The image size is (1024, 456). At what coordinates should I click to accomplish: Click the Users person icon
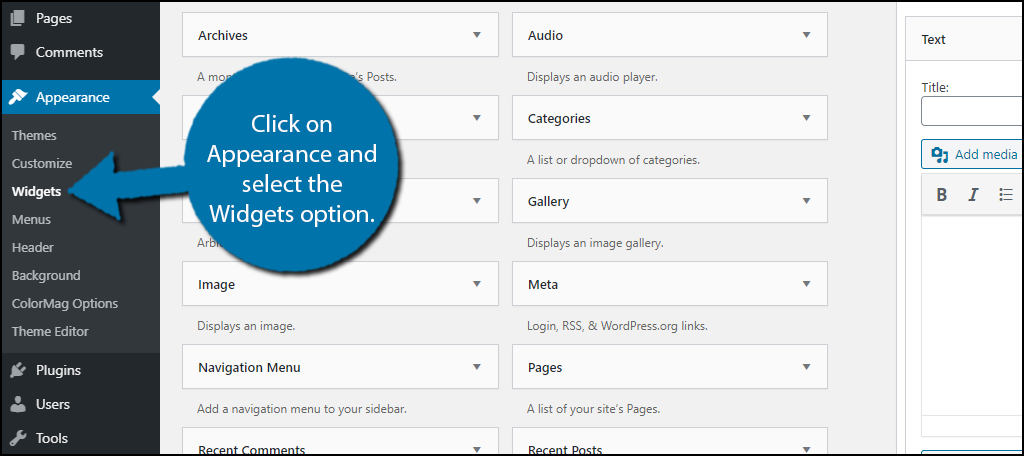[x=18, y=404]
